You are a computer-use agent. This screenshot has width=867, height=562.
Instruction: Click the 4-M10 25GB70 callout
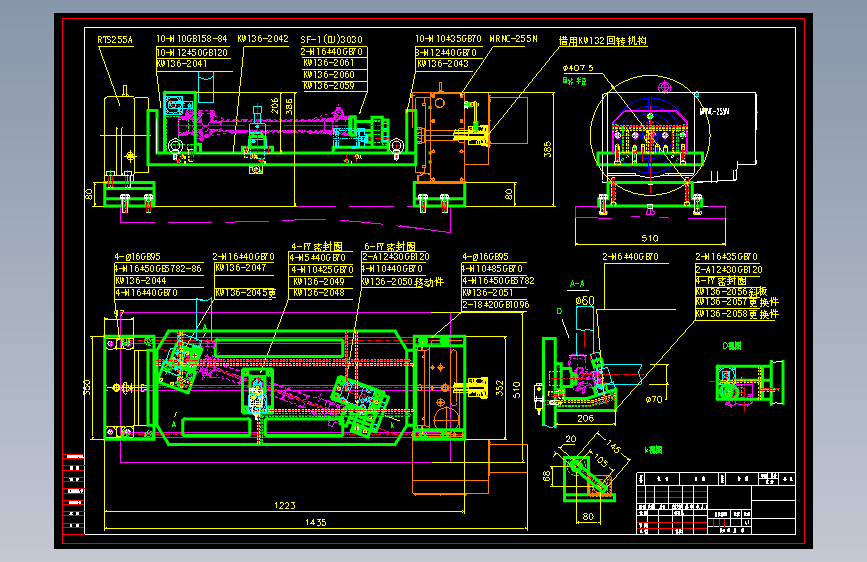(322, 269)
